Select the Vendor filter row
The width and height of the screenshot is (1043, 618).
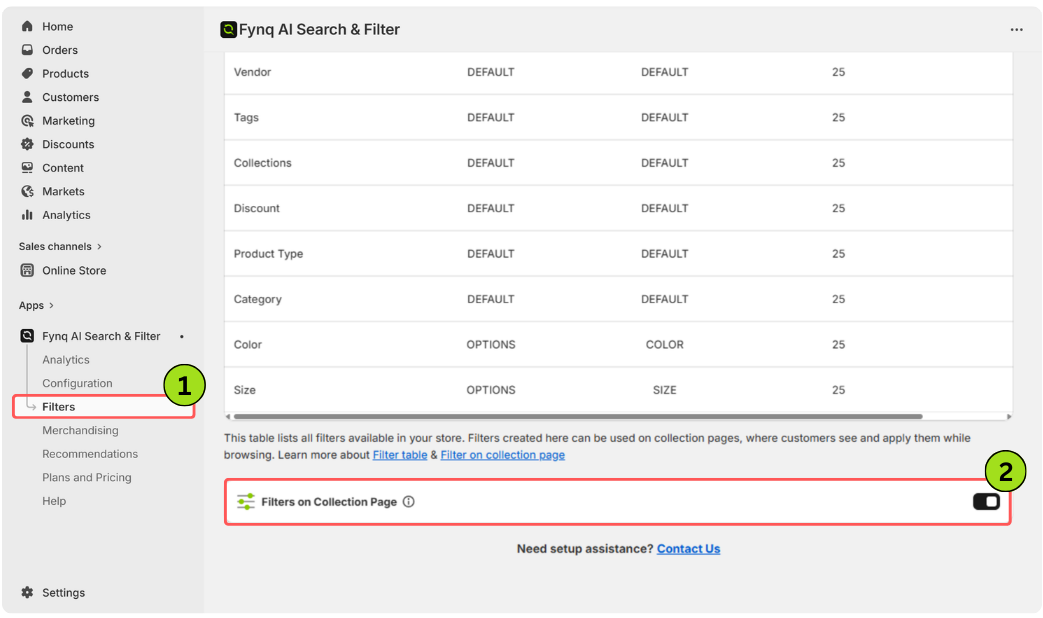[618, 72]
